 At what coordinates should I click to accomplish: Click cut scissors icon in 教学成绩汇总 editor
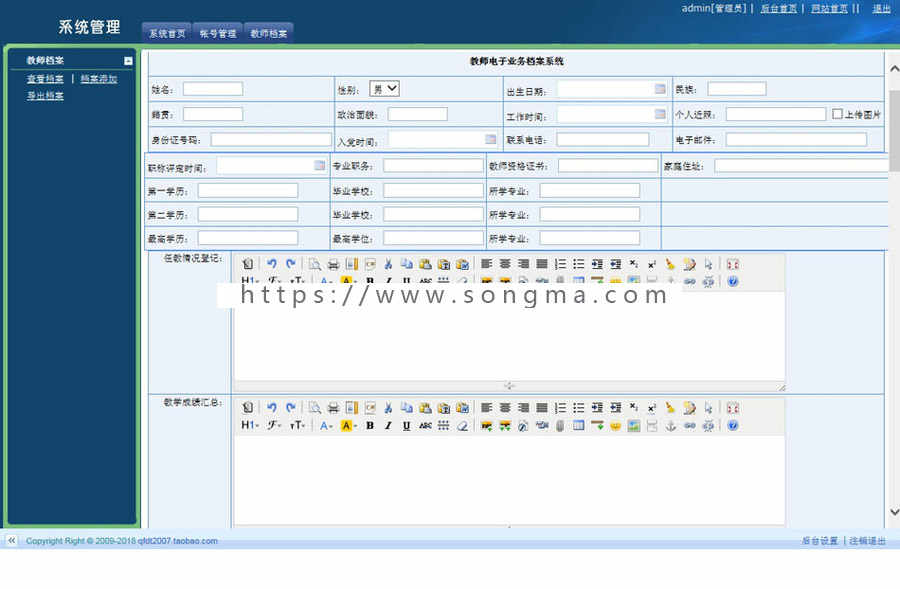388,408
